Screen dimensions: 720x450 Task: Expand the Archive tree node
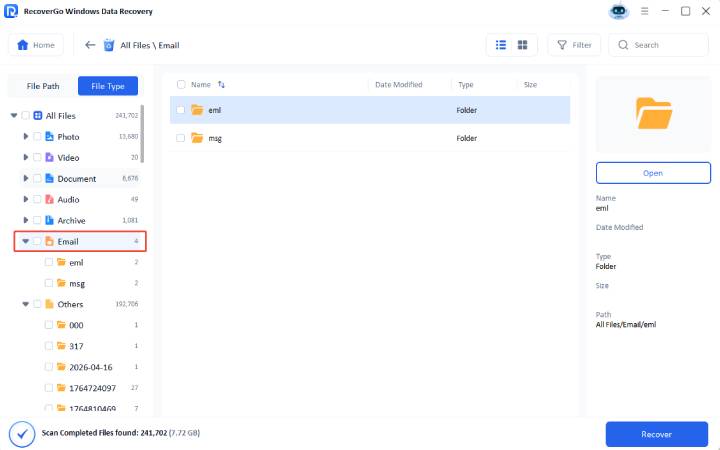[26, 220]
